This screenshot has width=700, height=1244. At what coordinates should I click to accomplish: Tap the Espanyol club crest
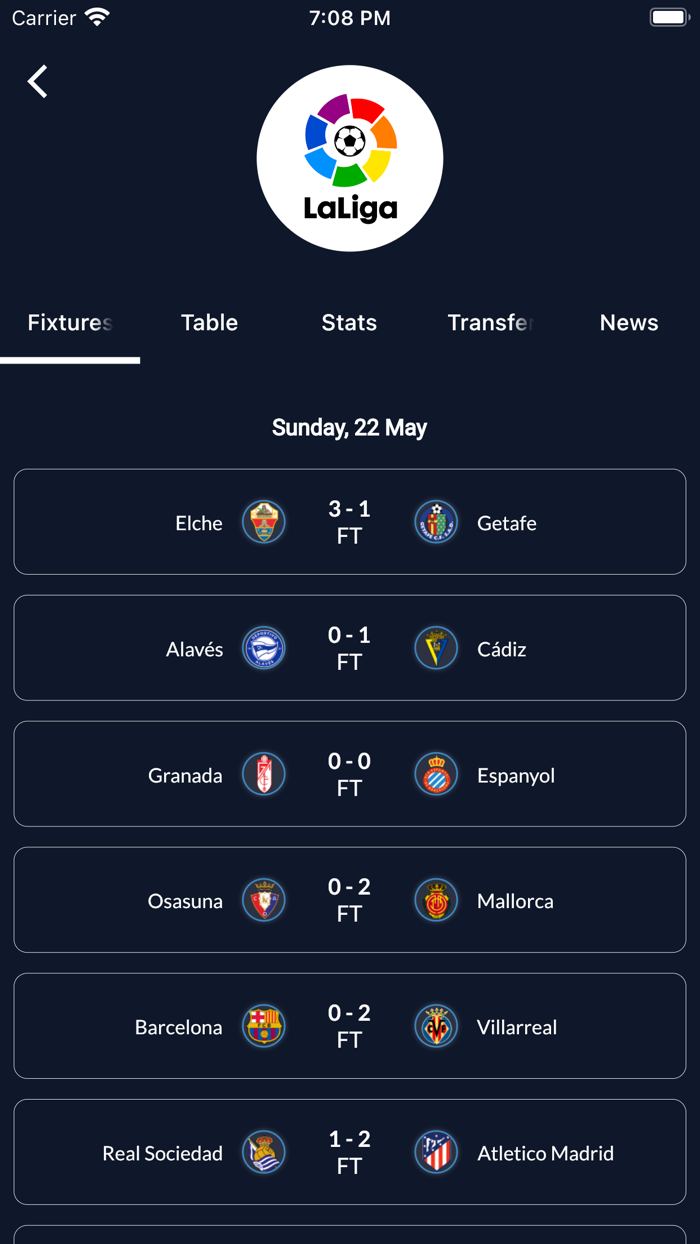coord(436,774)
